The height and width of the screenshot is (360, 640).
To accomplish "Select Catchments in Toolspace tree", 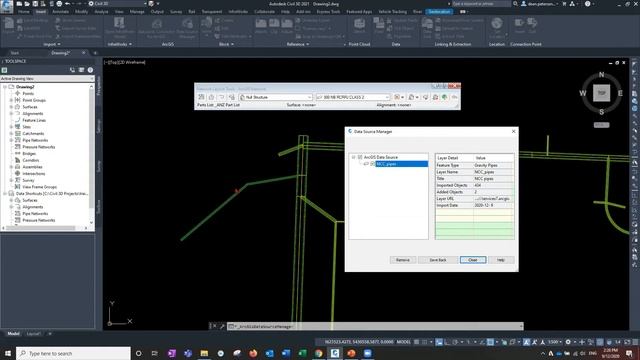I will pyautogui.click(x=33, y=133).
